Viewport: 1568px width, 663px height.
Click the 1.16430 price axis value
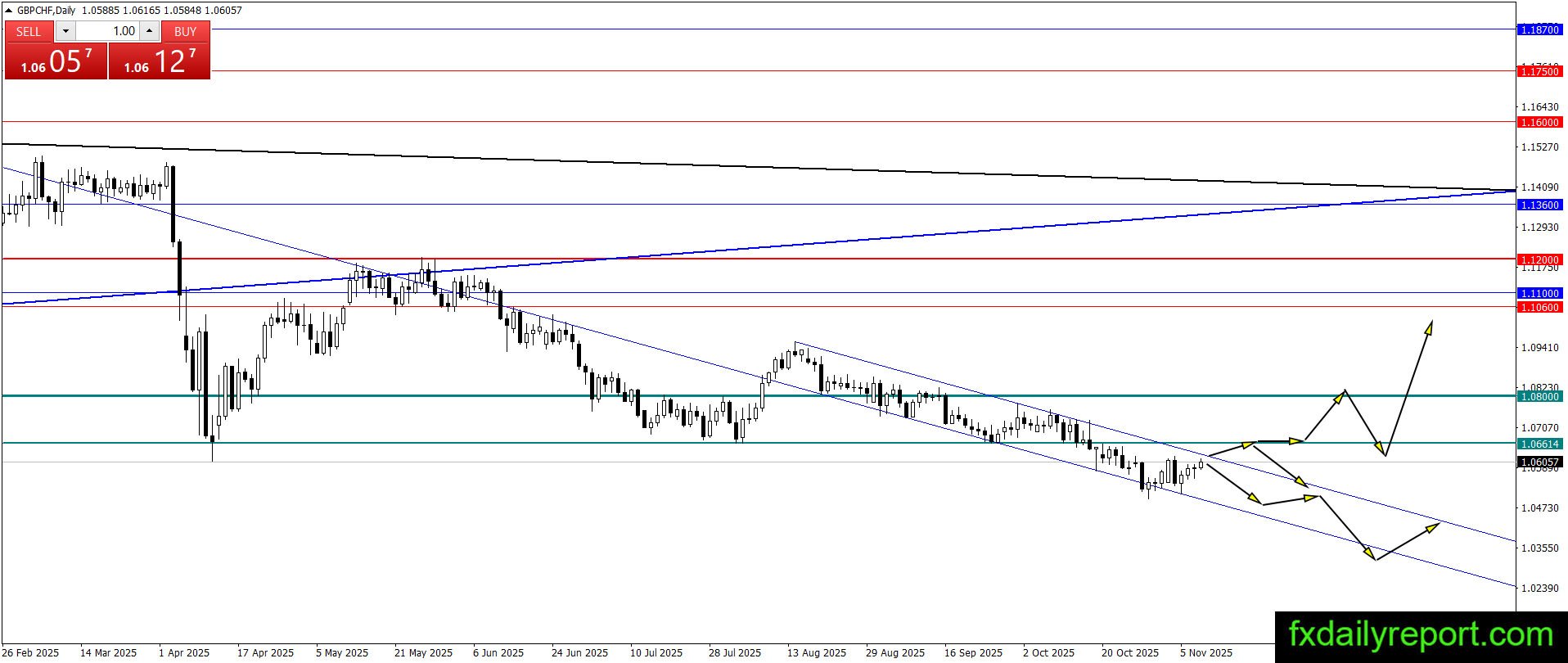1539,107
